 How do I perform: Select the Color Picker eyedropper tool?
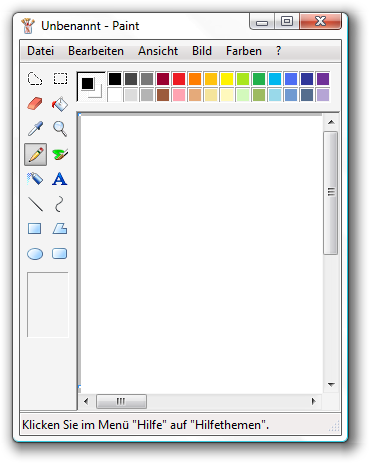[x=35, y=129]
